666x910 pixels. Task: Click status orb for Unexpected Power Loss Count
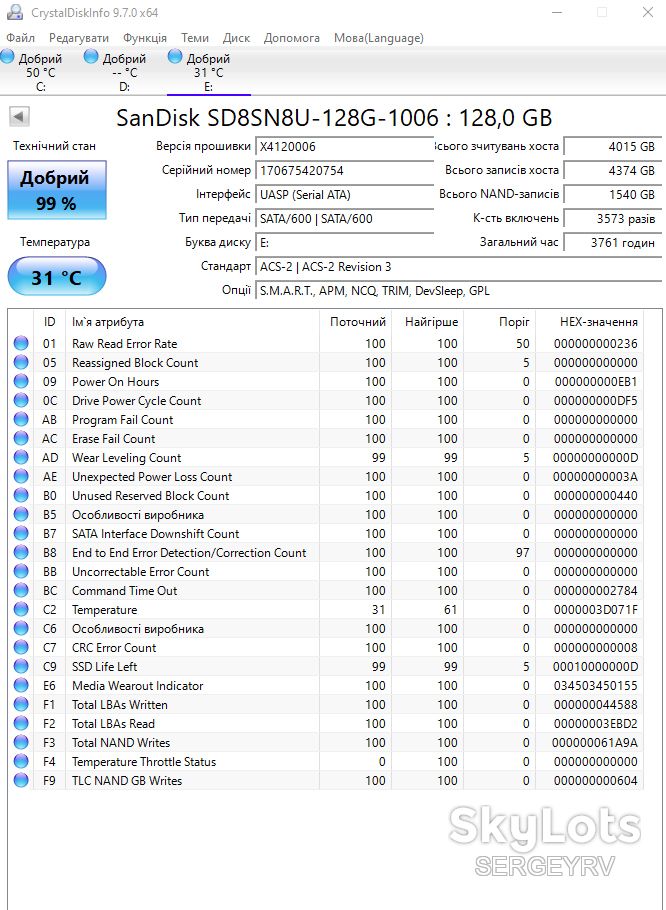[21, 476]
